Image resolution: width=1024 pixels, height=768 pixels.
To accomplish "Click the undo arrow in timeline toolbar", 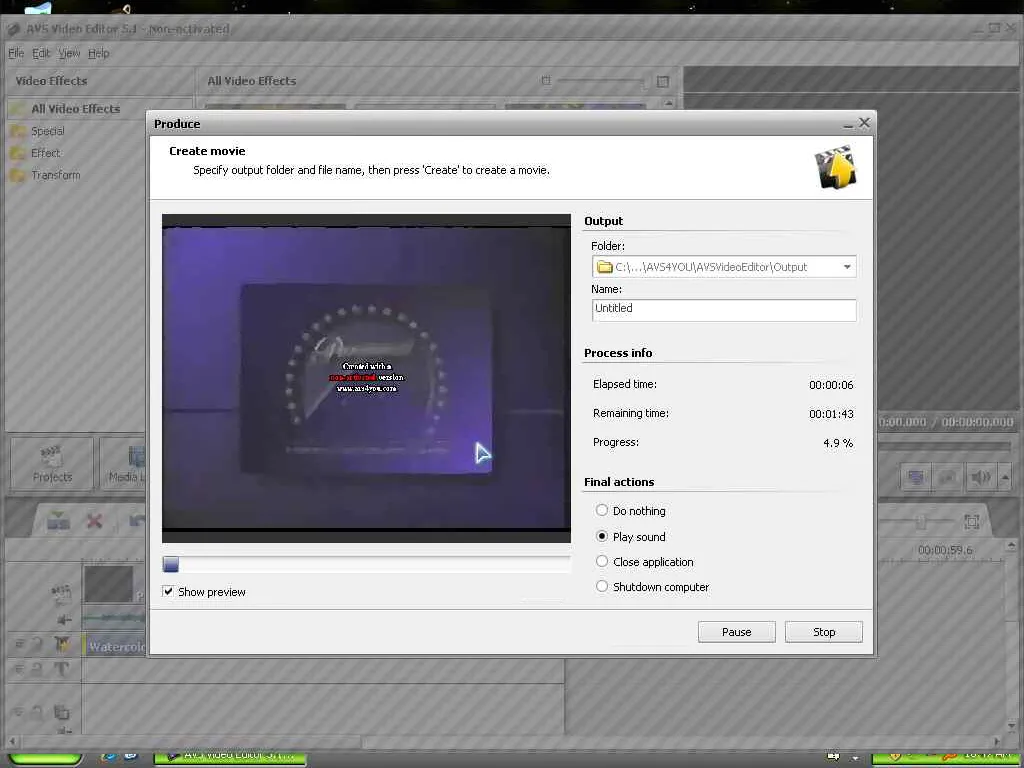I will (136, 520).
